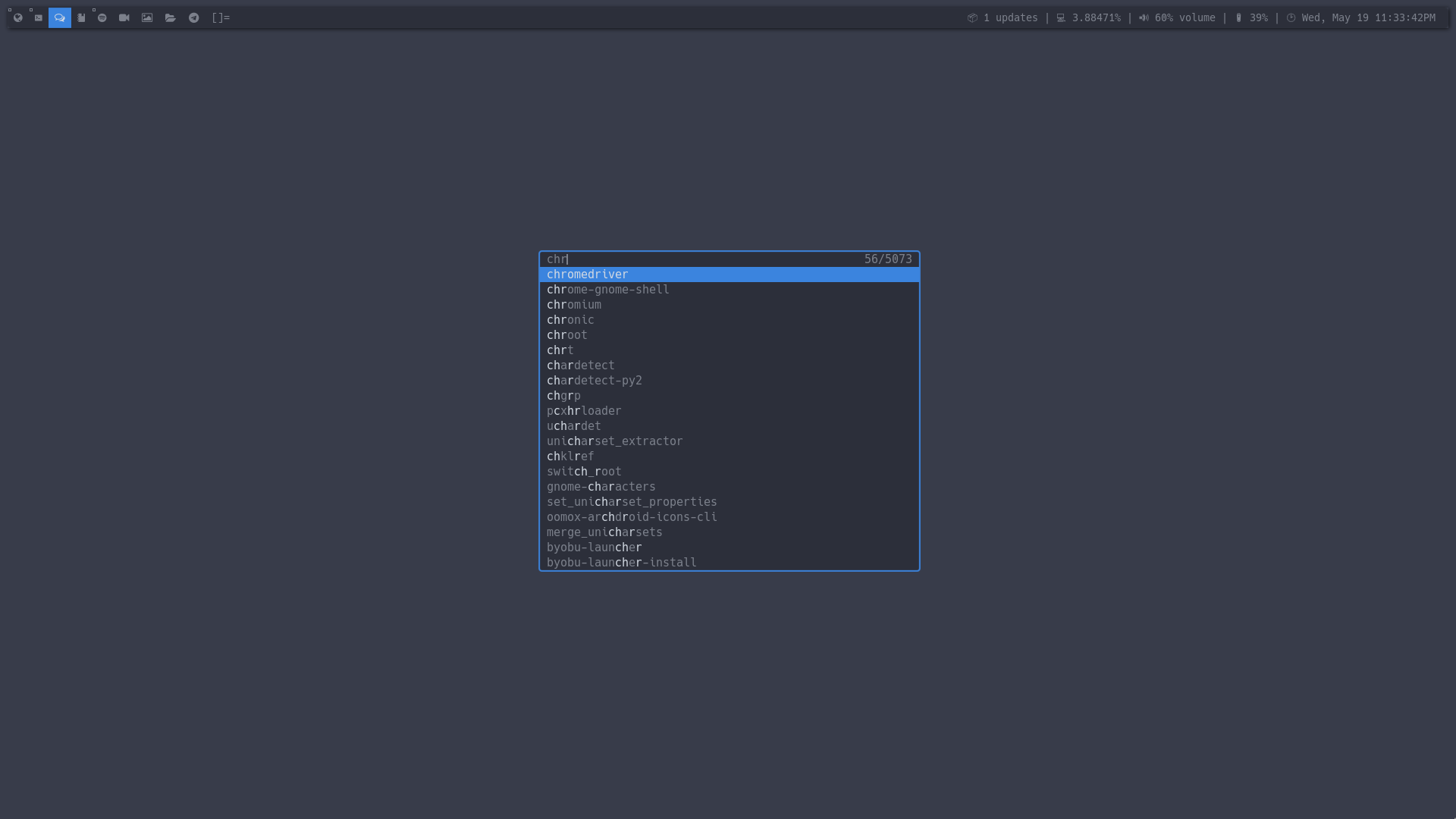Image resolution: width=1456 pixels, height=819 pixels.
Task: Pick chroot in the launcher list
Action: tap(730, 335)
